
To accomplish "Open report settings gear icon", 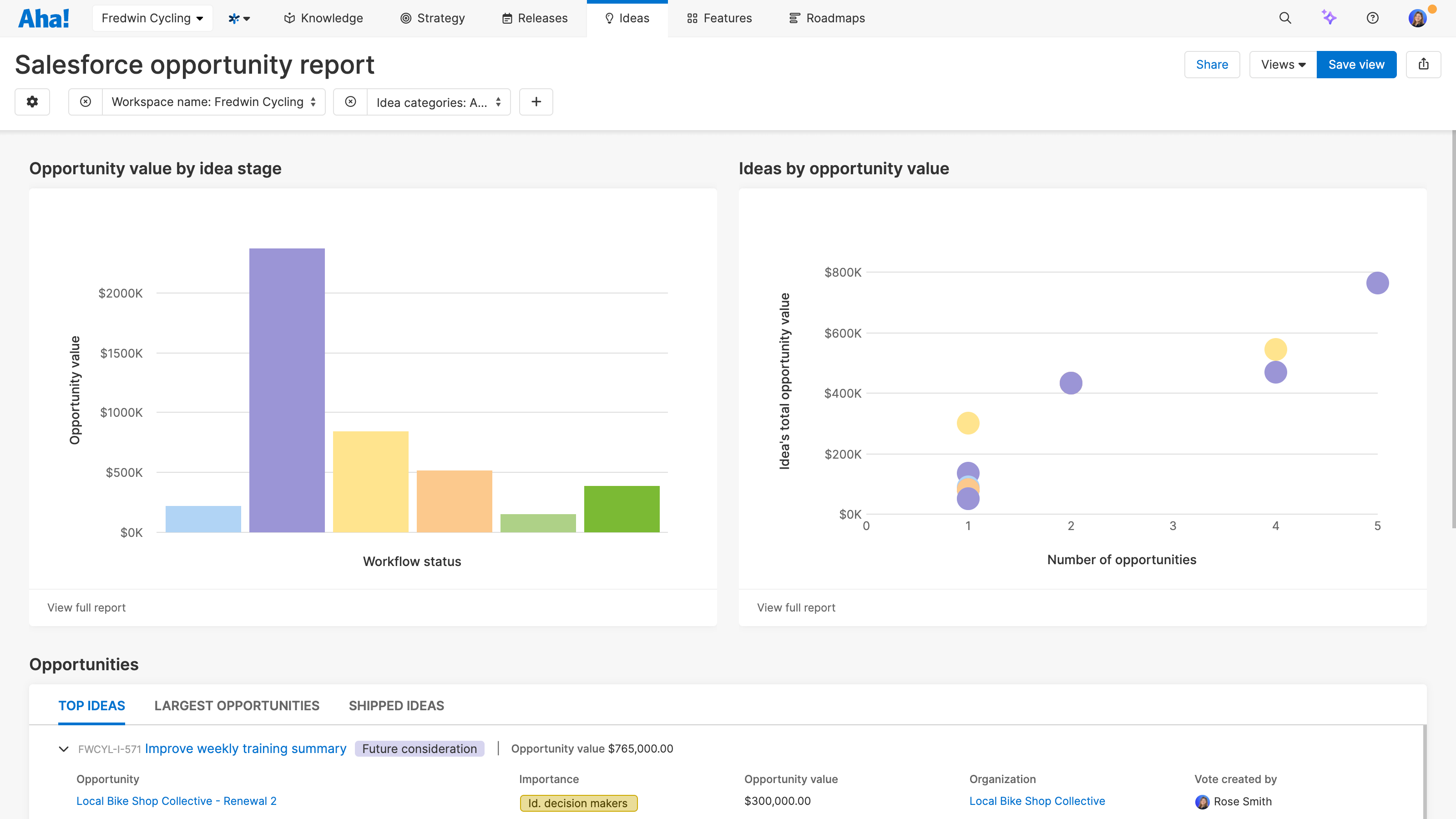I will pos(32,102).
